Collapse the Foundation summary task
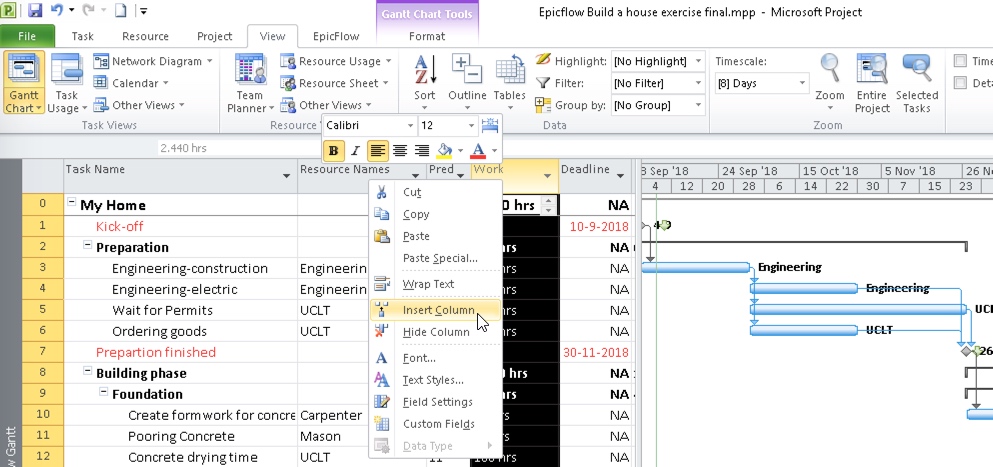This screenshot has width=993, height=467. click(104, 392)
